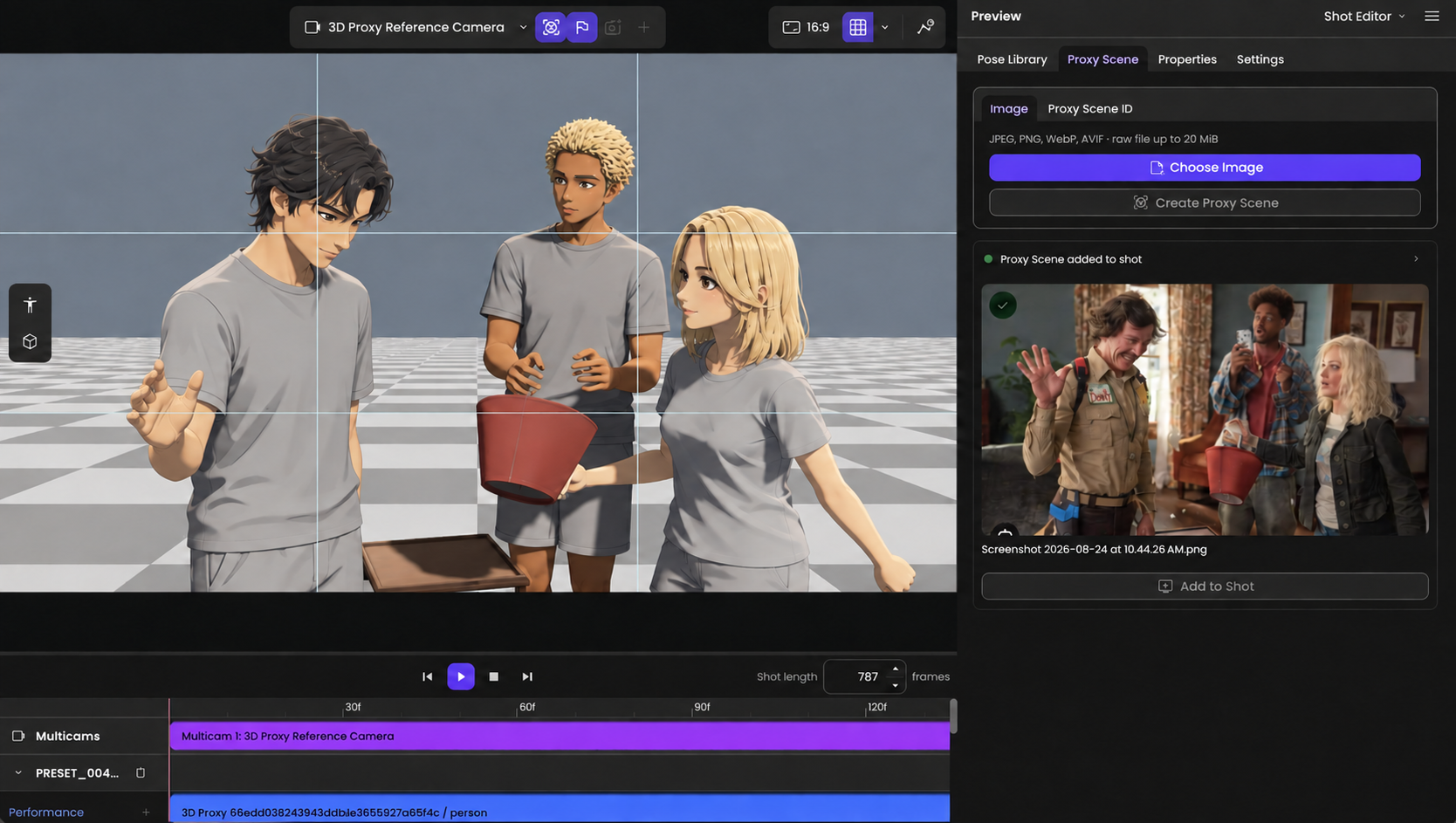Select the proxy scene reference image thumbnail

pyautogui.click(x=1205, y=409)
